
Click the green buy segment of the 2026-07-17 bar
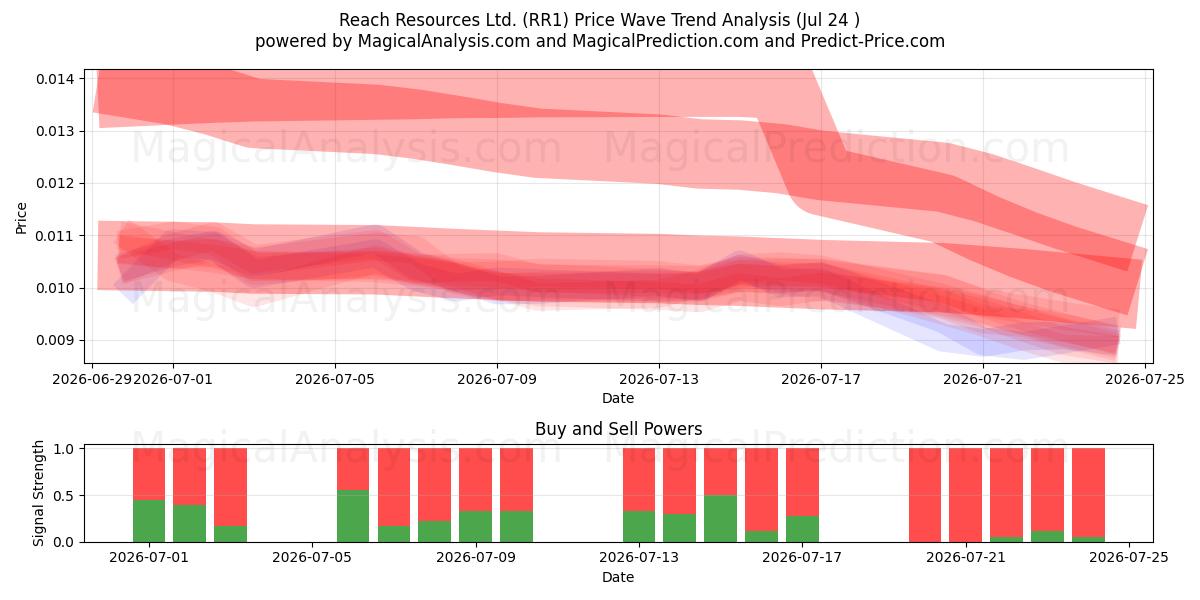[802, 529]
